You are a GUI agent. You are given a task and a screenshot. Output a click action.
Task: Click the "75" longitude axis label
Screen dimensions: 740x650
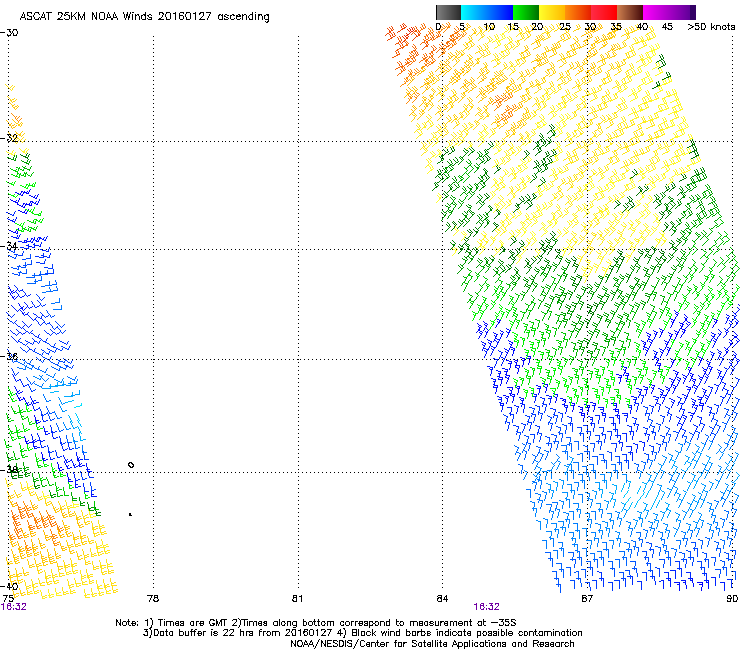[8, 599]
